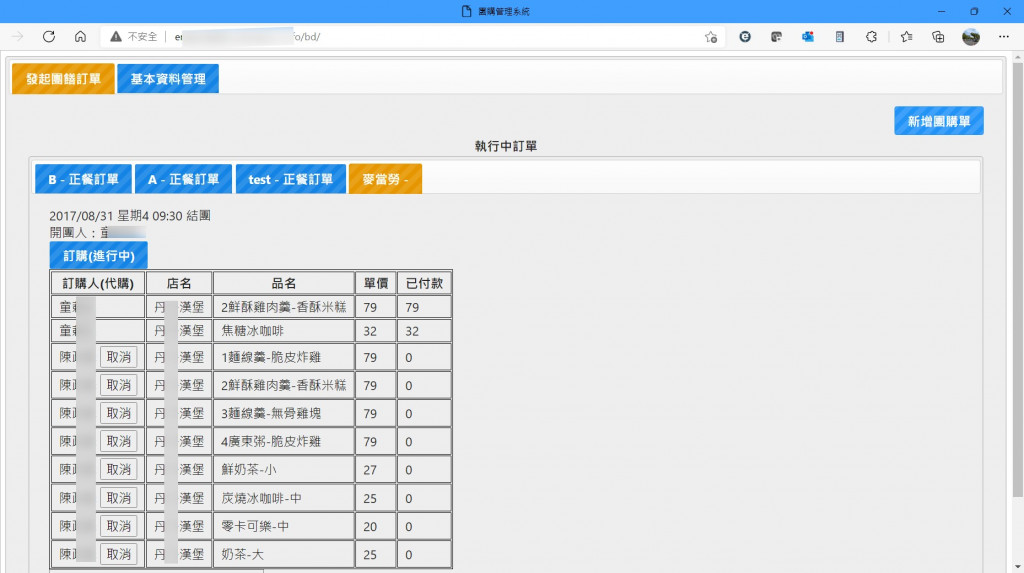Open the document-shaped extension icon

(x=839, y=37)
